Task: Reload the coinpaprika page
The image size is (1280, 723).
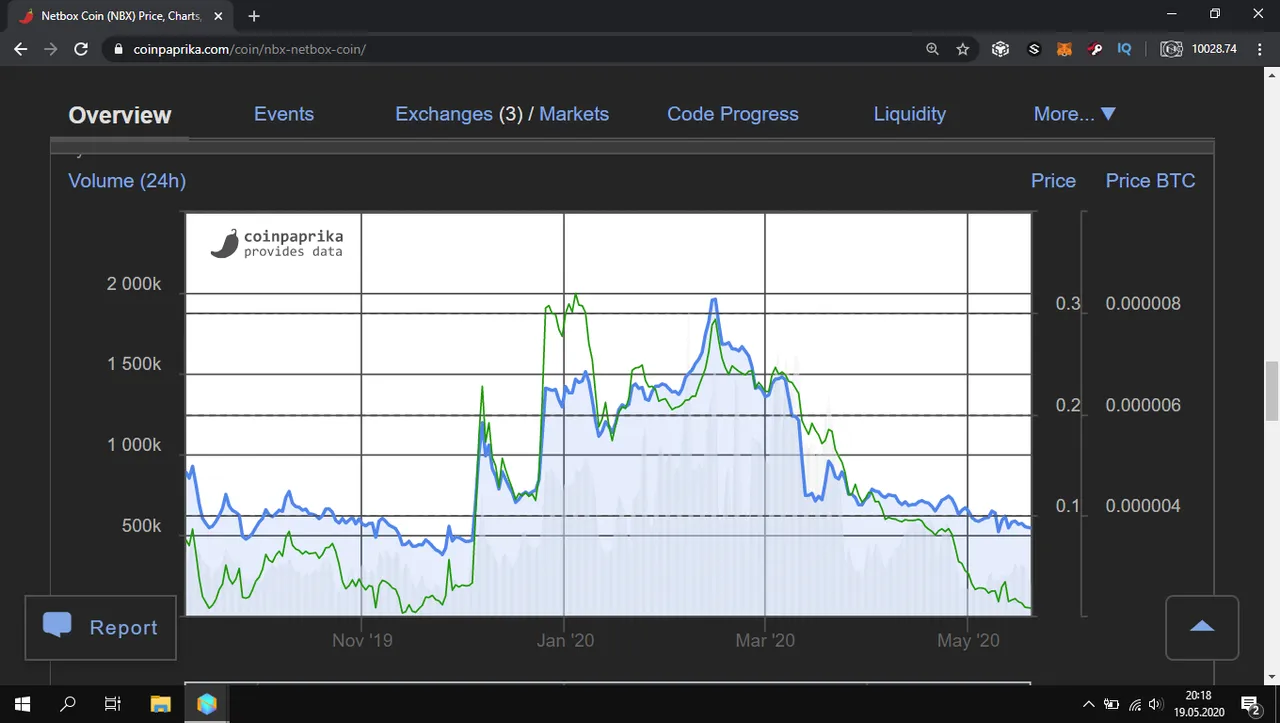Action: pyautogui.click(x=82, y=49)
